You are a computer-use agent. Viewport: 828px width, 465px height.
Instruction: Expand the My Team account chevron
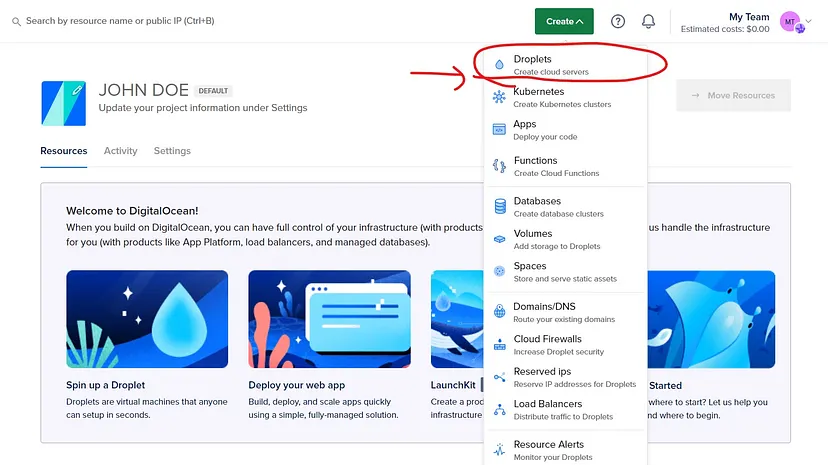tap(808, 21)
